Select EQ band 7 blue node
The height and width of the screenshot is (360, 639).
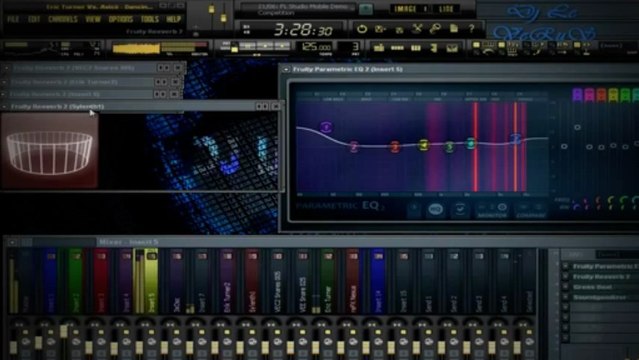click(x=516, y=139)
